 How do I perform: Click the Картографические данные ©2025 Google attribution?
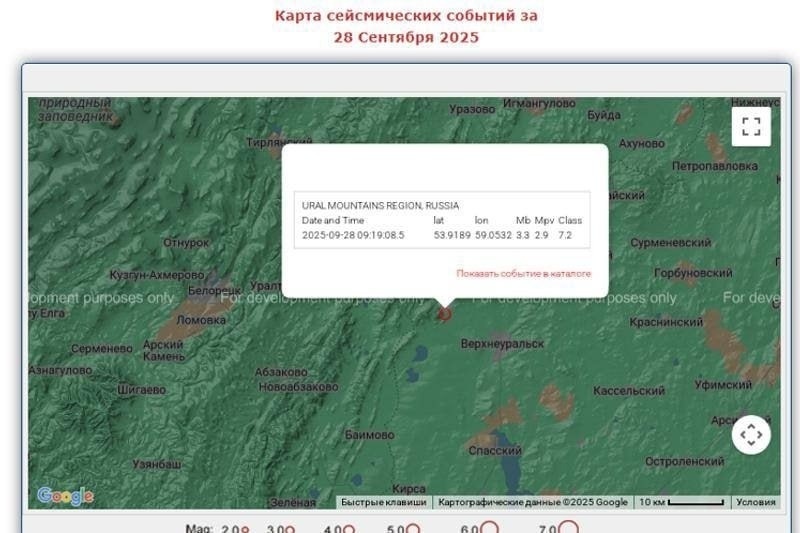pyautogui.click(x=533, y=502)
